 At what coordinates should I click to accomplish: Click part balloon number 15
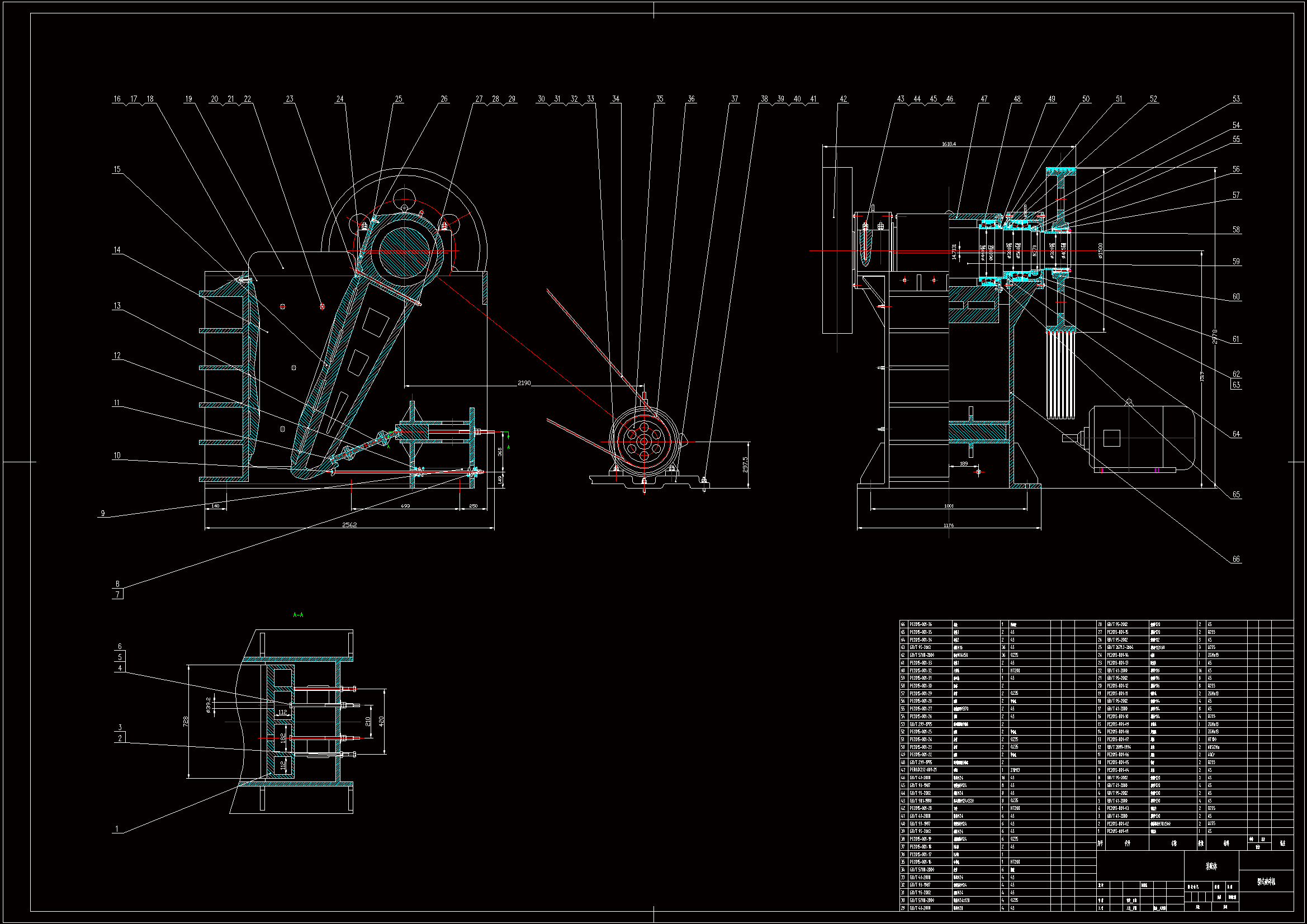point(117,169)
